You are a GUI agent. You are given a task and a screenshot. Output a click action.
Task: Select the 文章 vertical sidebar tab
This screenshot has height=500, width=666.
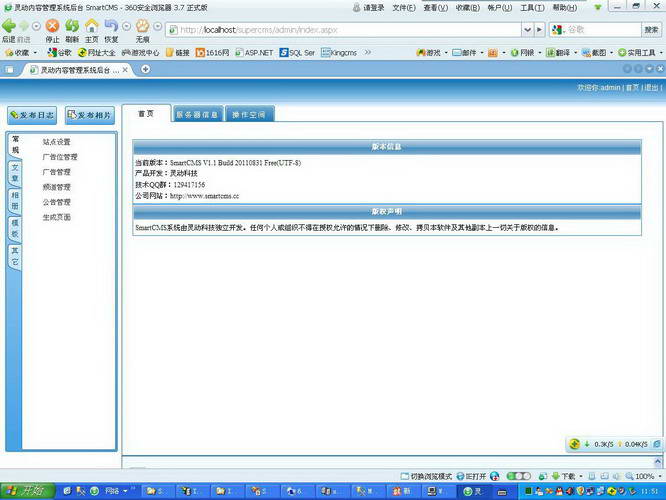click(15, 172)
